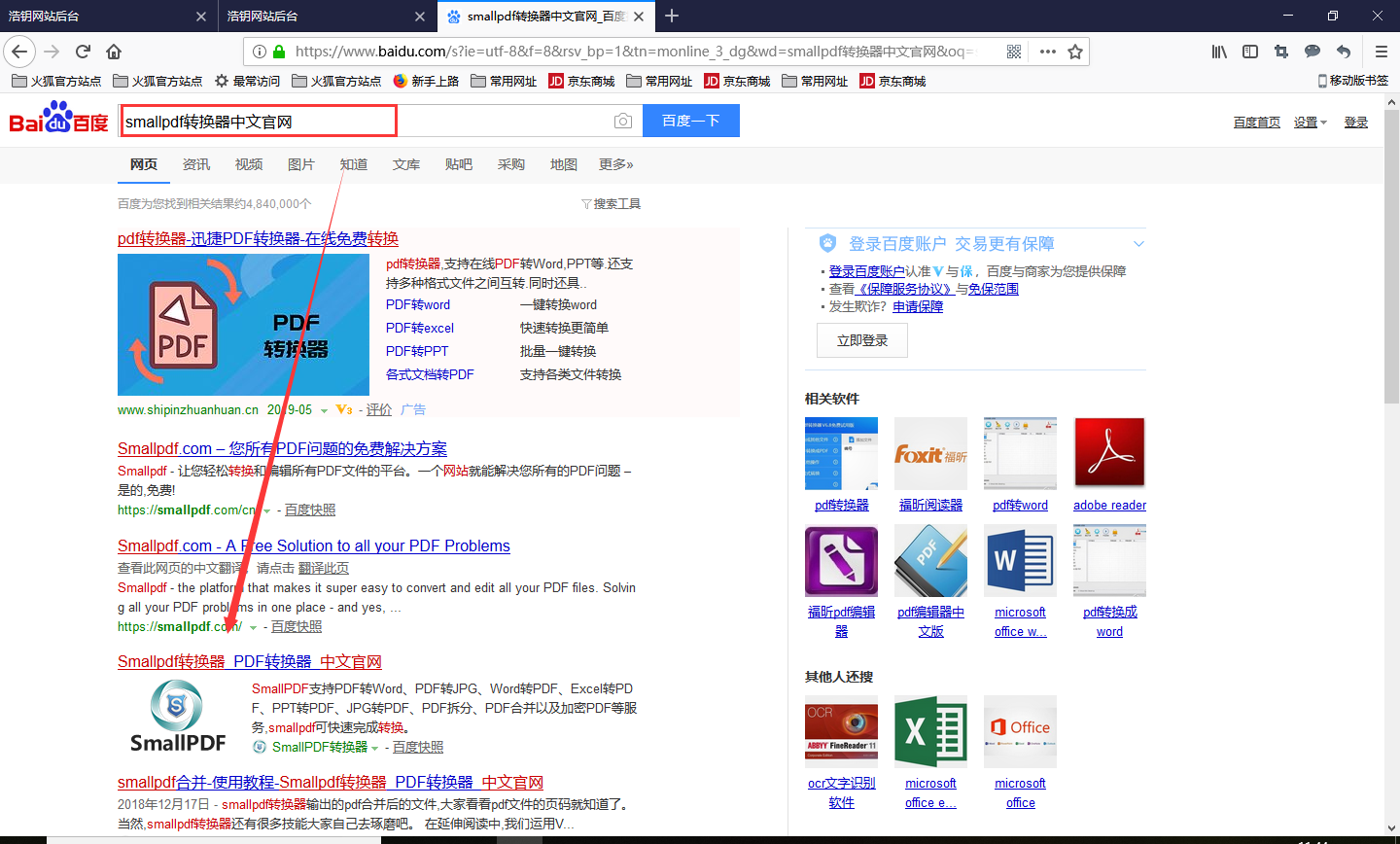Click the screenshot crop tool icon
Screen dimensions: 1400x844
click(1281, 52)
